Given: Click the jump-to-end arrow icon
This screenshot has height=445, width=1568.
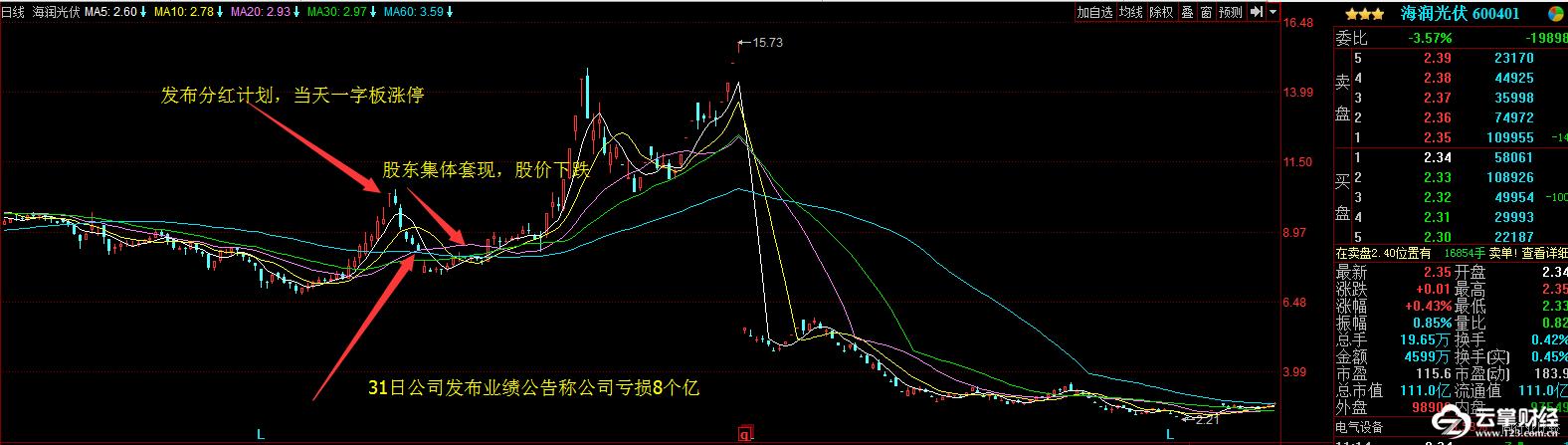Looking at the screenshot, I should [1256, 12].
